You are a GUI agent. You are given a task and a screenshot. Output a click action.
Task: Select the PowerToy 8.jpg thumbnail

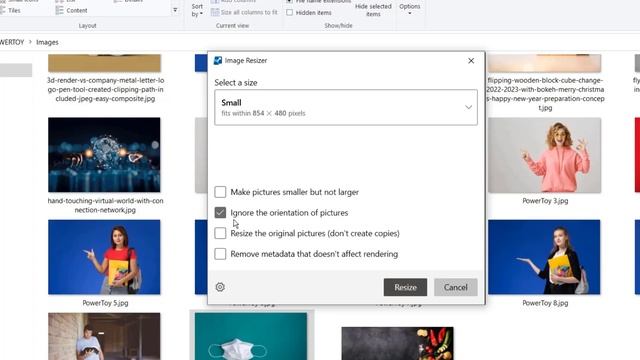click(544, 257)
